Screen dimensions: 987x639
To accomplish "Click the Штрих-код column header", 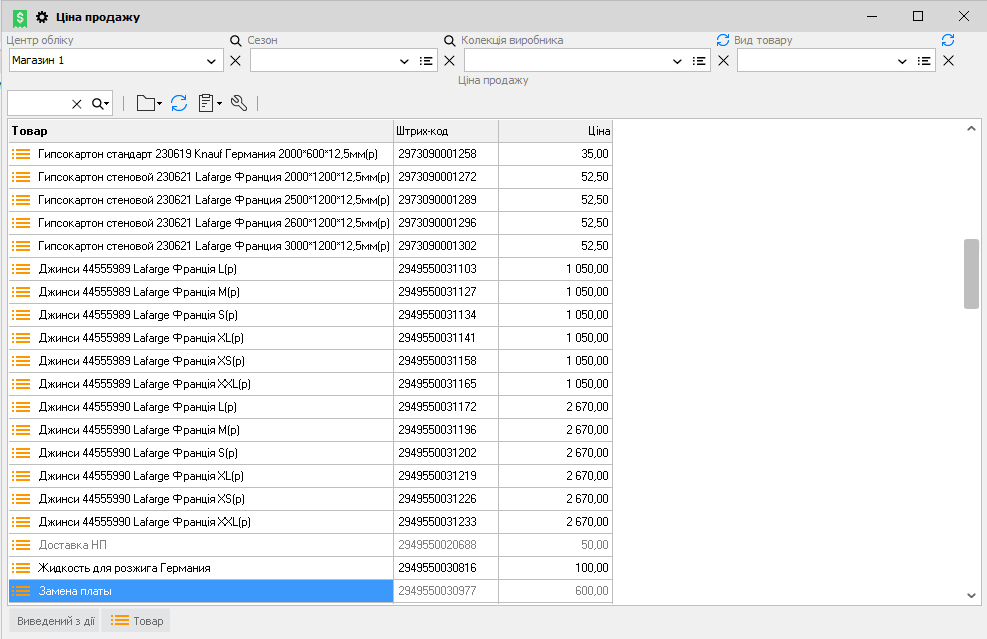I will tap(445, 131).
